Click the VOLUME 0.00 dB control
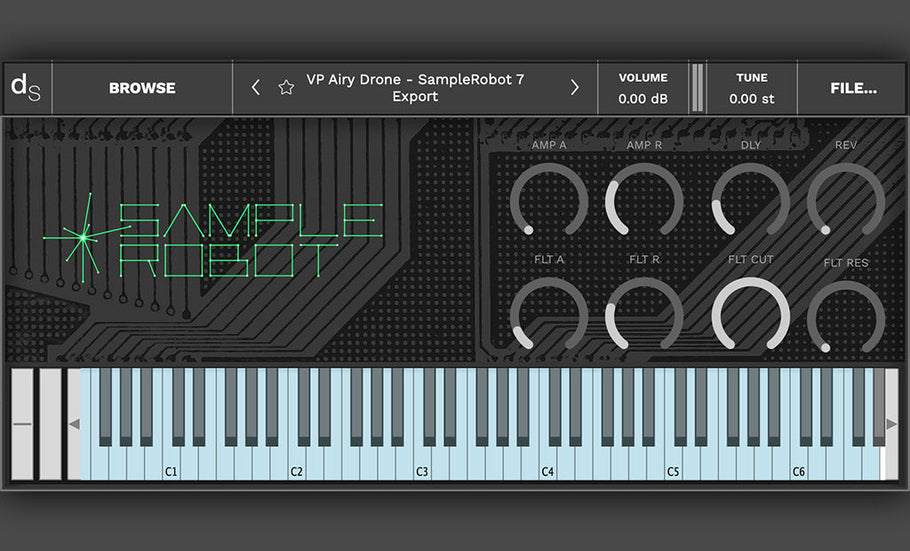Screen dimensions: 910x551 (643, 88)
